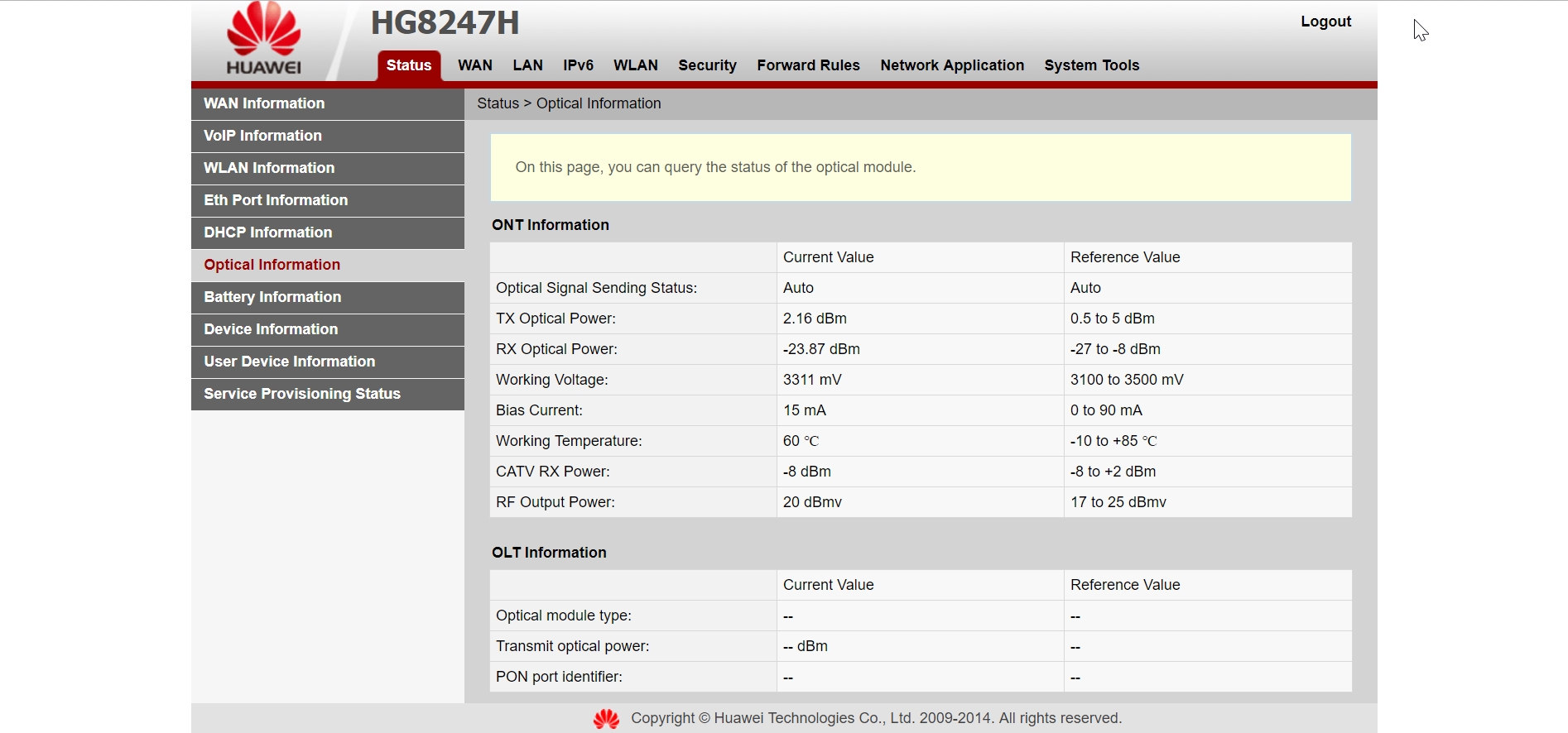Open Device Information in the sidebar
This screenshot has width=1568, height=733.
coord(328,329)
